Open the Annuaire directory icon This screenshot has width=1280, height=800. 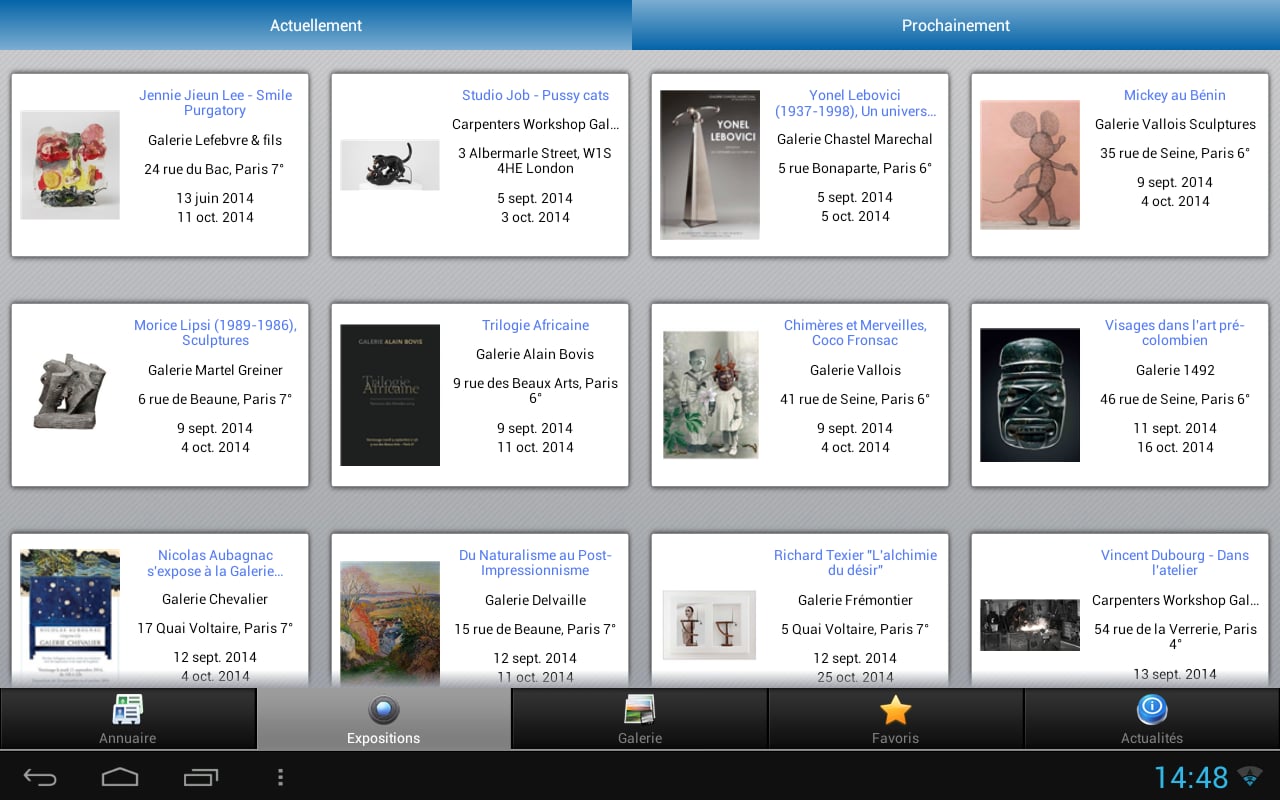(x=128, y=710)
